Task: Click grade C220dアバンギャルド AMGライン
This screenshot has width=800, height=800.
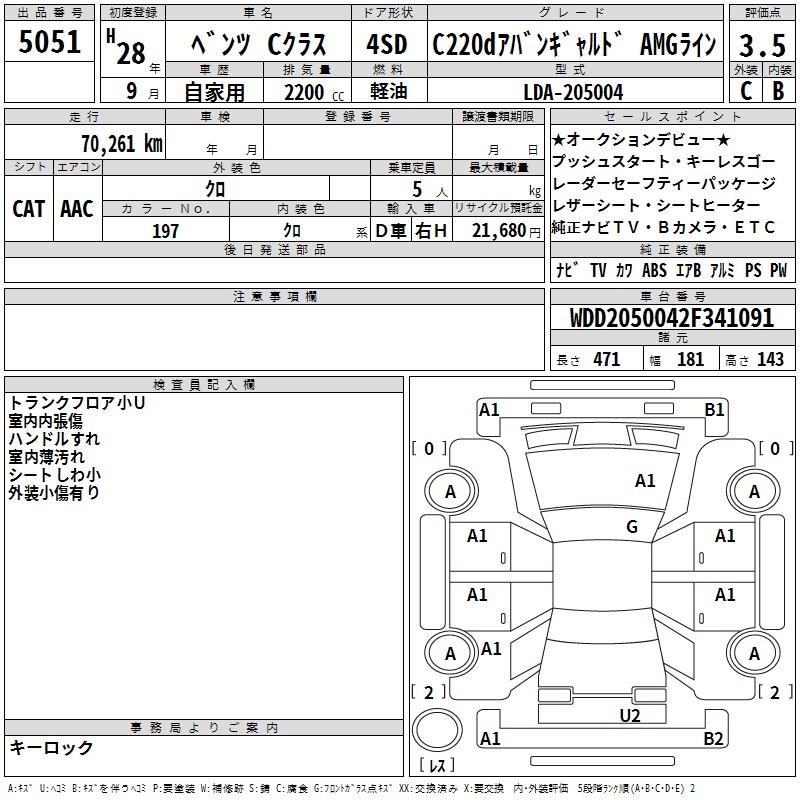Action: (x=574, y=44)
